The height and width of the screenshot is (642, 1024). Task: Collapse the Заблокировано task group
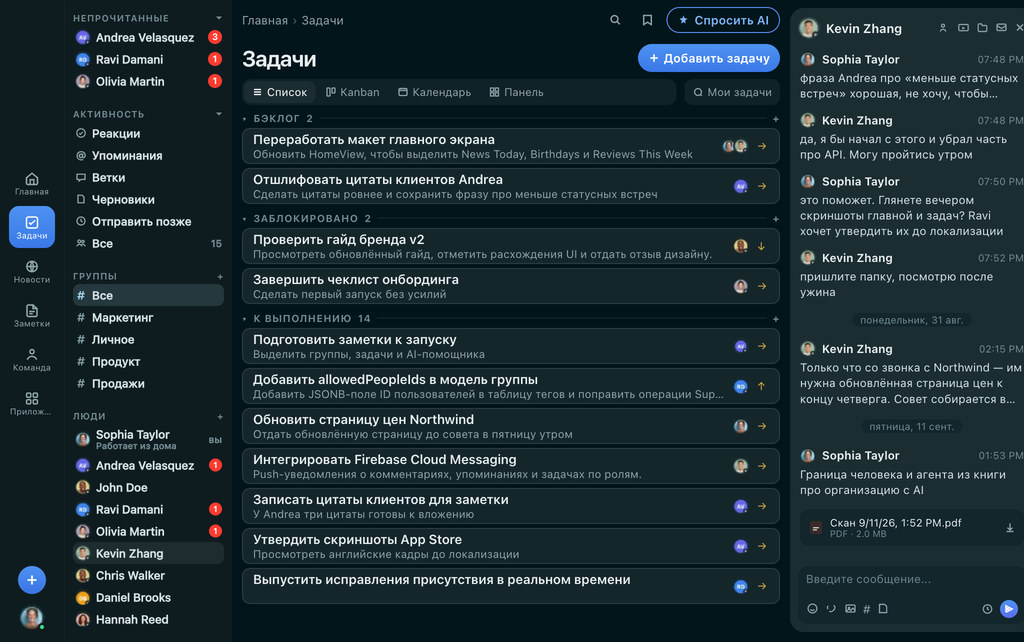pyautogui.click(x=245, y=219)
